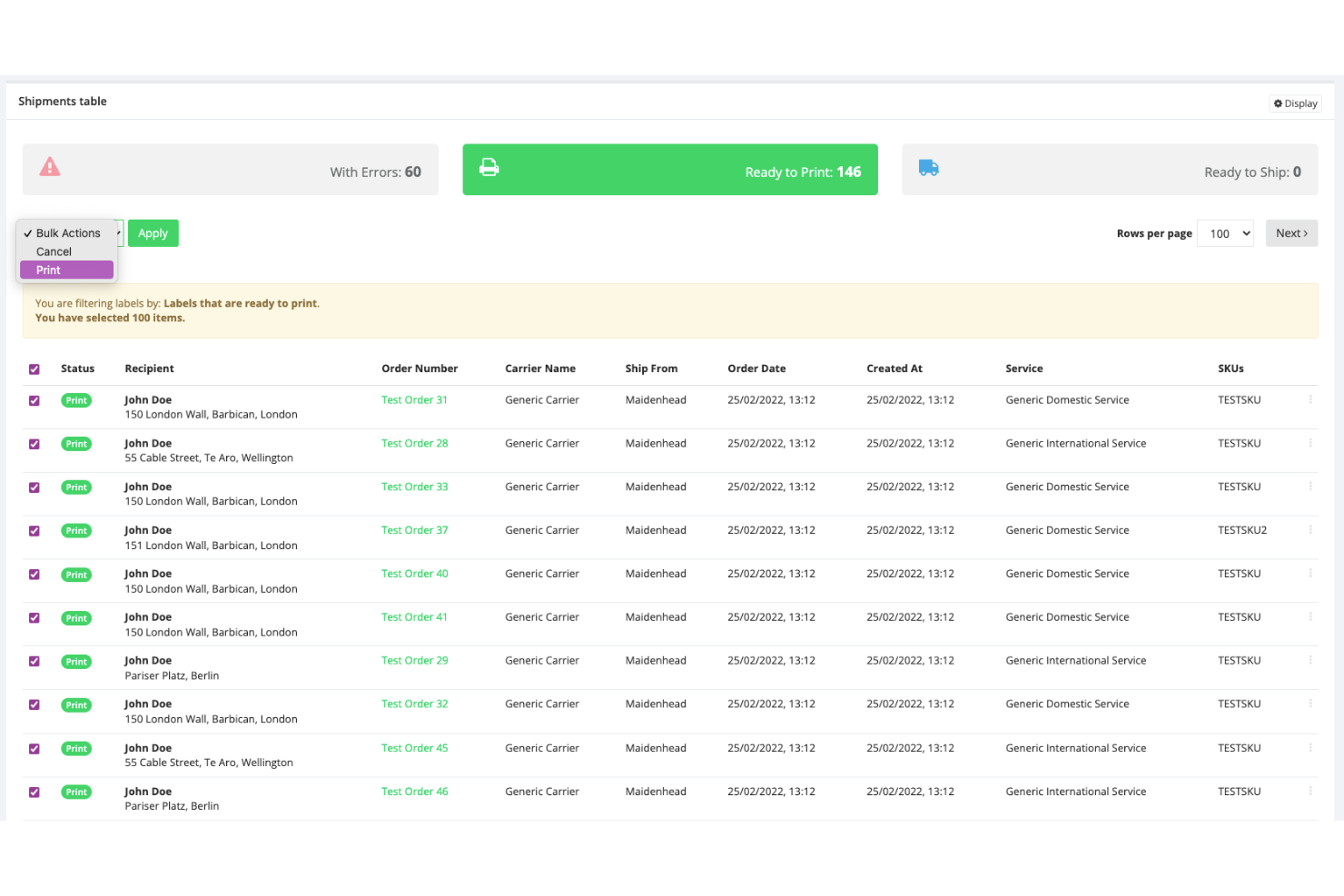Open the Test Order 40 link
This screenshot has height=896, width=1344.
click(x=414, y=574)
